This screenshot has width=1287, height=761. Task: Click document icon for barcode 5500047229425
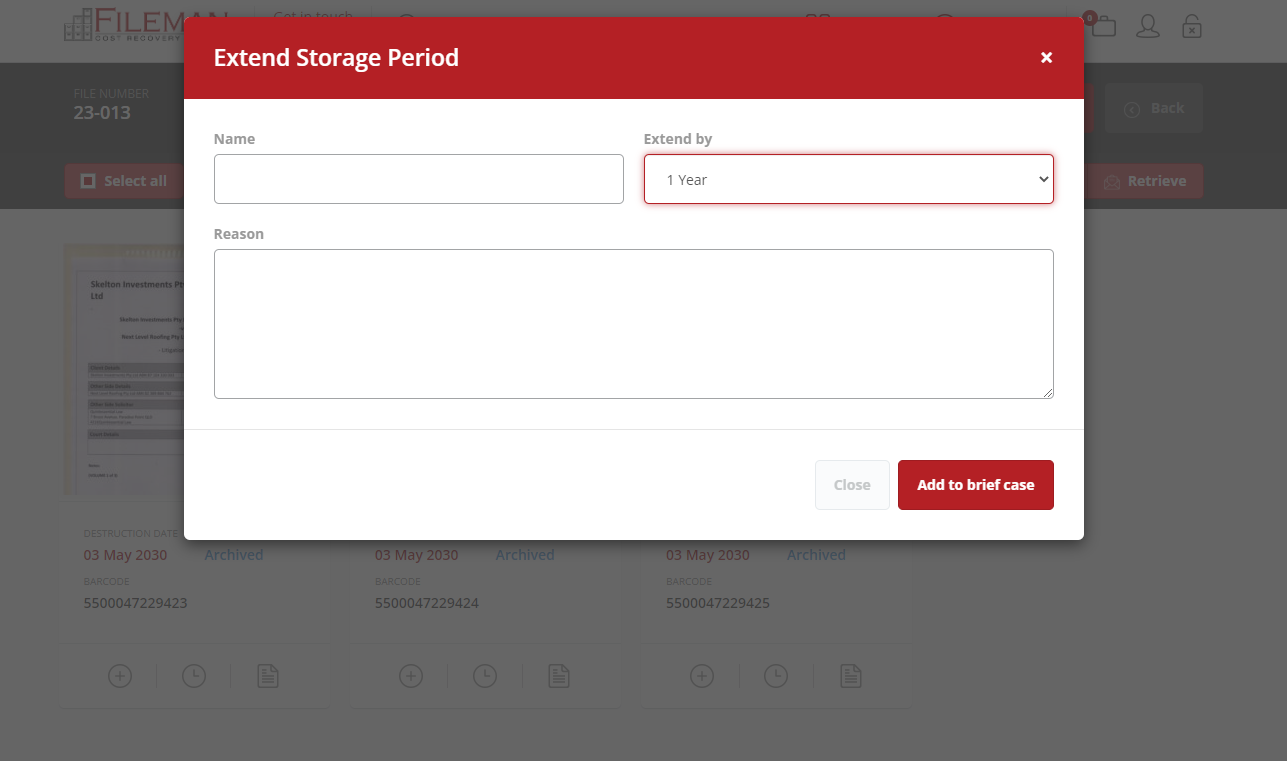coord(850,676)
